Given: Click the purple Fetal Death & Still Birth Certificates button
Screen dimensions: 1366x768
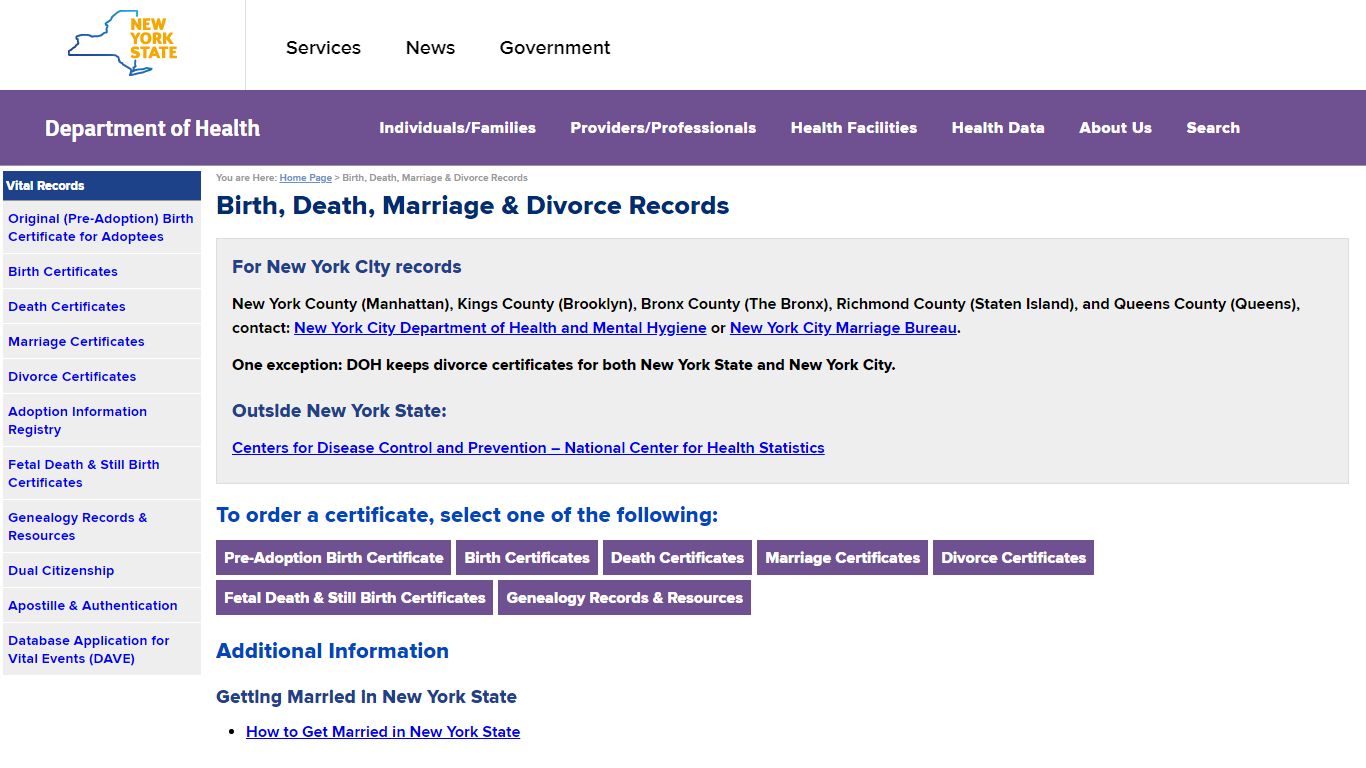Looking at the screenshot, I should (x=354, y=598).
